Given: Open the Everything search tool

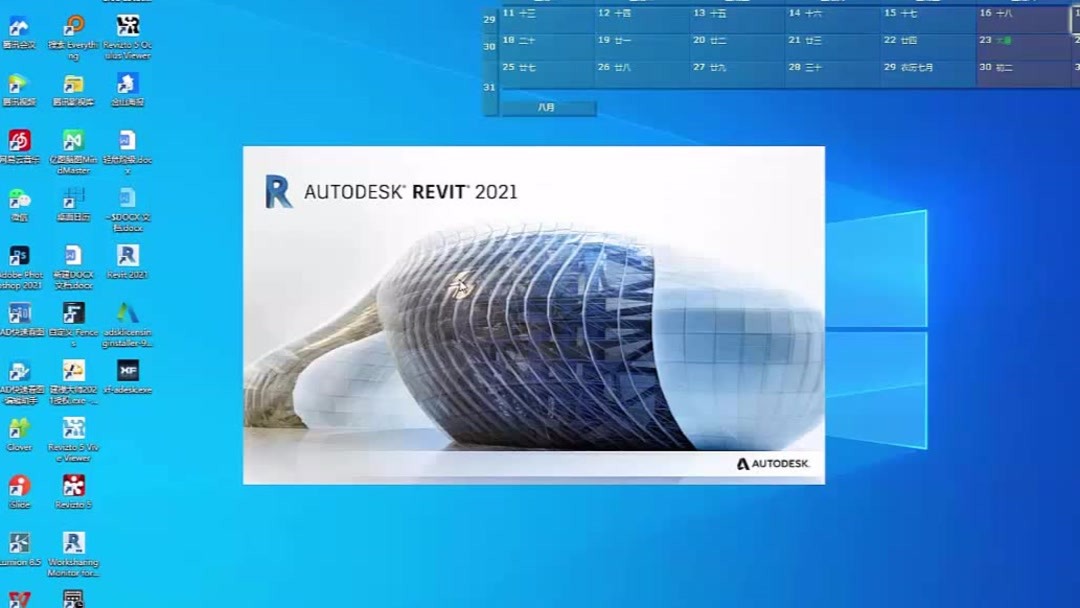Looking at the screenshot, I should (x=72, y=25).
